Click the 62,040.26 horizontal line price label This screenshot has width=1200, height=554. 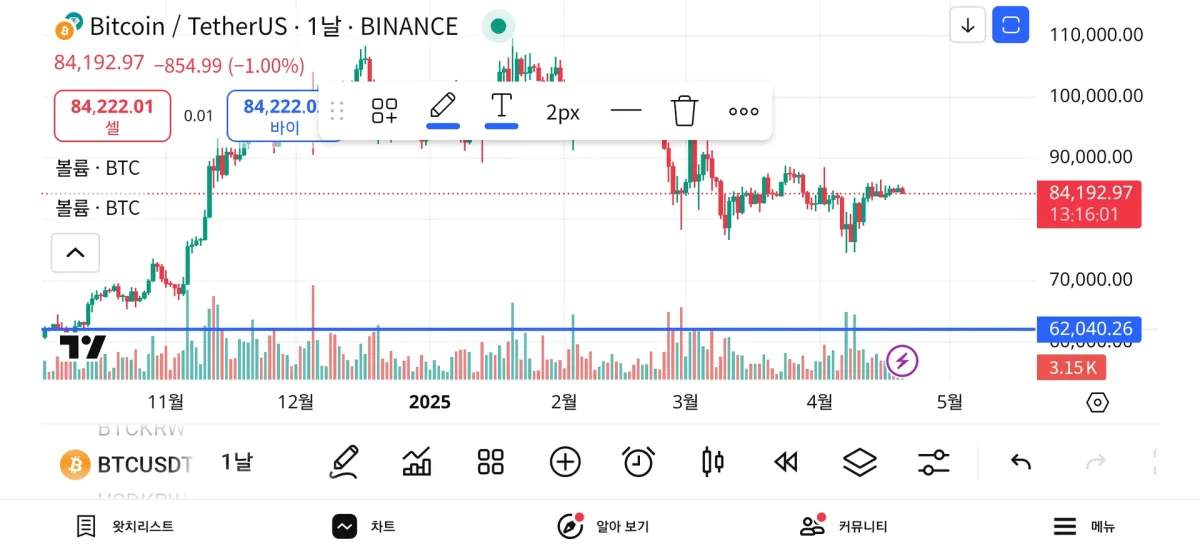tap(1089, 329)
